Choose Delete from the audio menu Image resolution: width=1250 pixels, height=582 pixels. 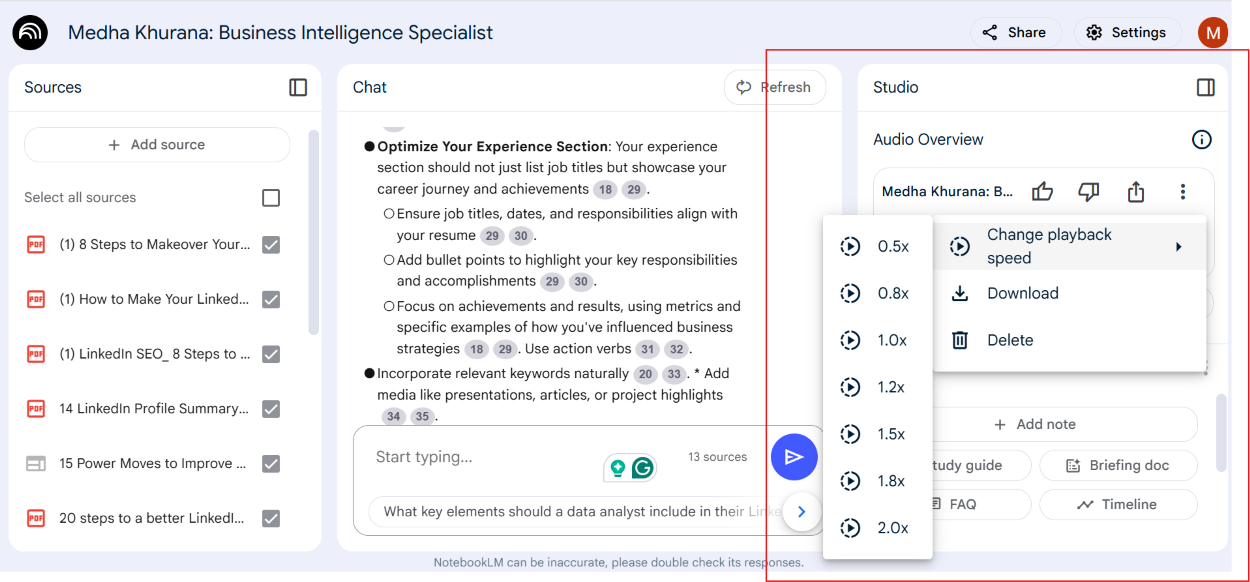[1069, 340]
